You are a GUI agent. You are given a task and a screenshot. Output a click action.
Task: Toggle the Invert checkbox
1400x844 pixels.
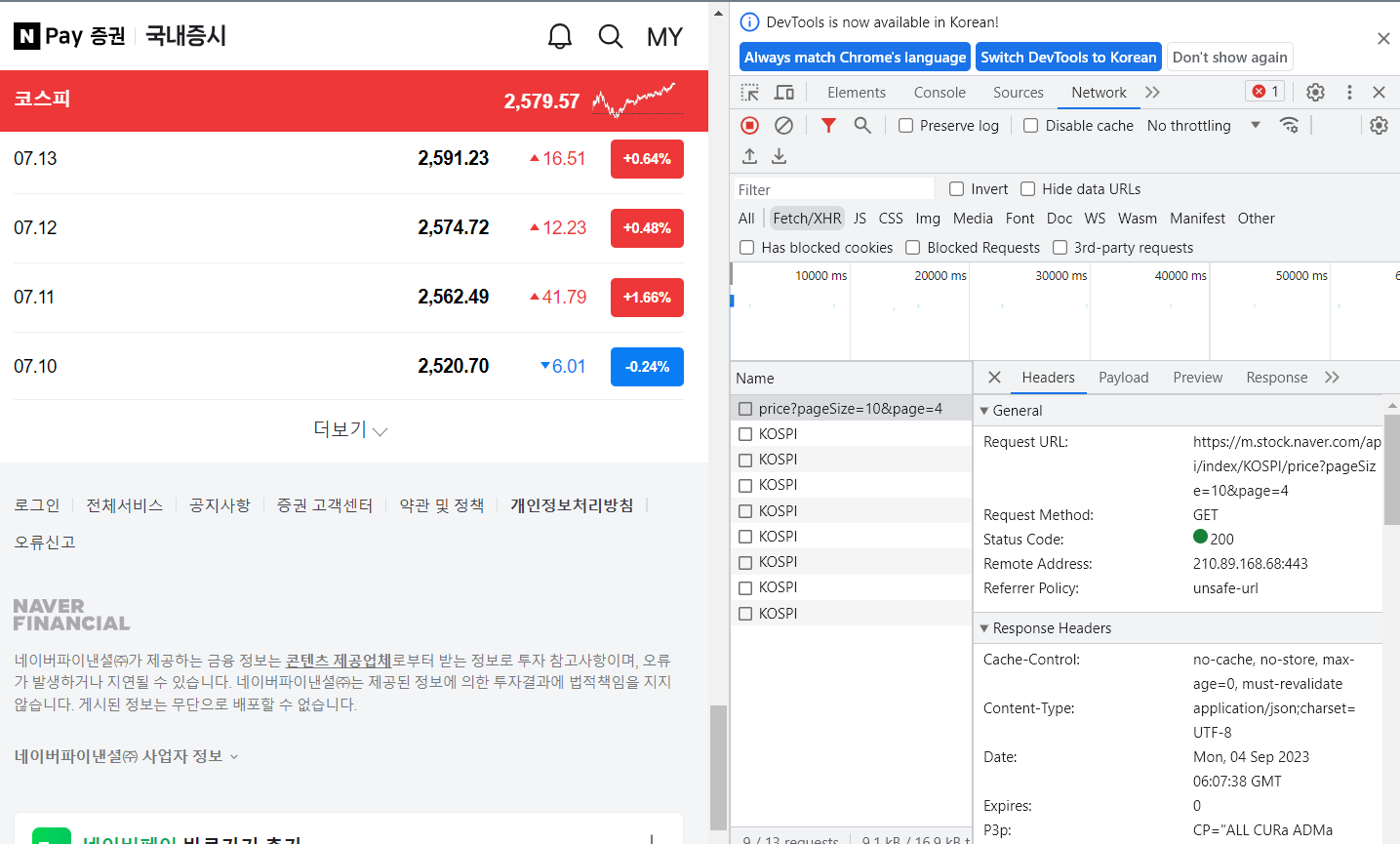click(x=956, y=189)
